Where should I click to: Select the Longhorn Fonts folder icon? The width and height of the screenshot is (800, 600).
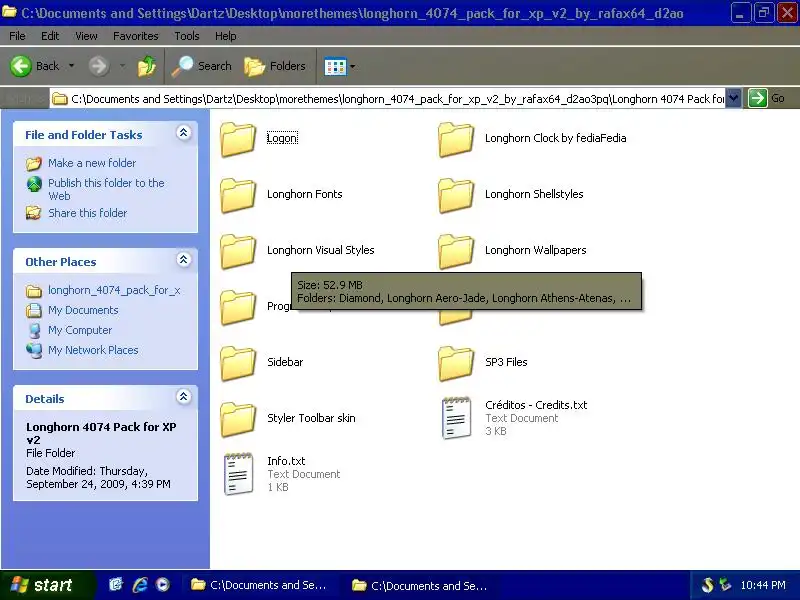coord(238,195)
